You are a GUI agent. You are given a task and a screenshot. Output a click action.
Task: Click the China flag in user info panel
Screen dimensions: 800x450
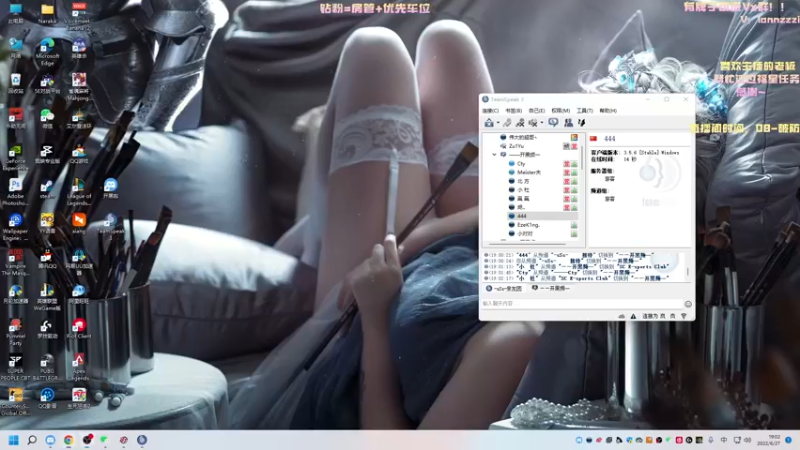click(x=593, y=139)
